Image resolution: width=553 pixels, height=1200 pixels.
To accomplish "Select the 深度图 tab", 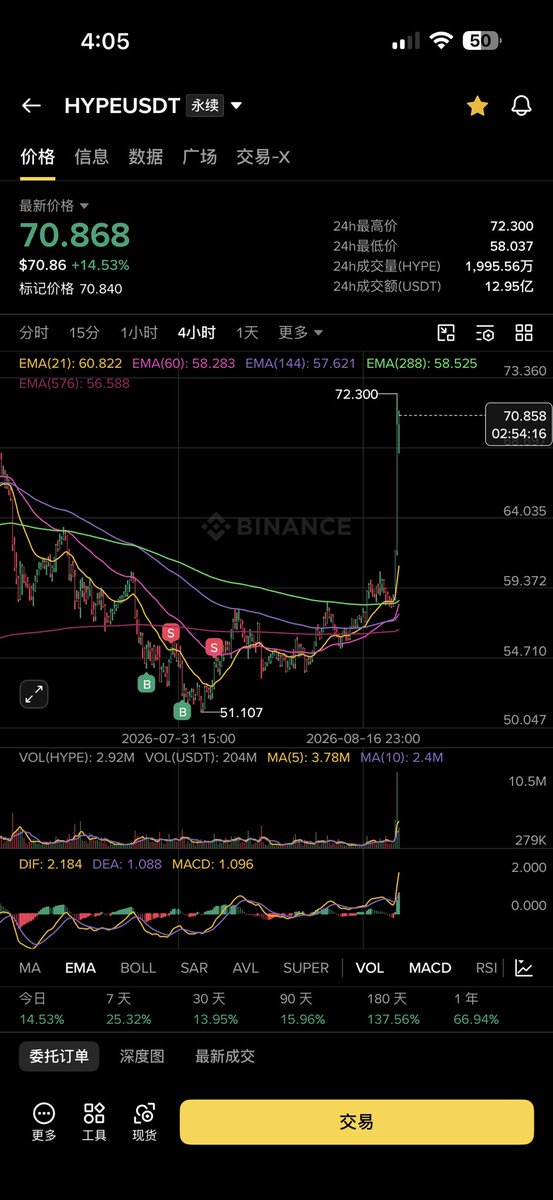I will click(142, 1056).
